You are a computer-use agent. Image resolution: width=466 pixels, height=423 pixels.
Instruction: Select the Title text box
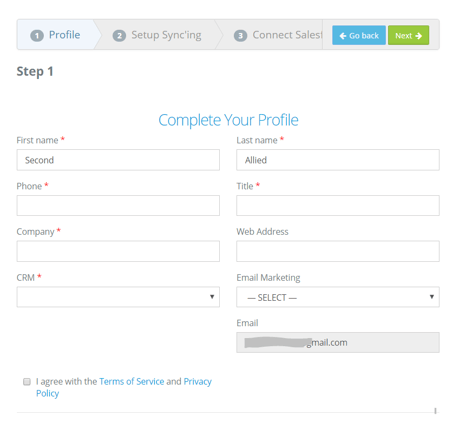pos(338,205)
